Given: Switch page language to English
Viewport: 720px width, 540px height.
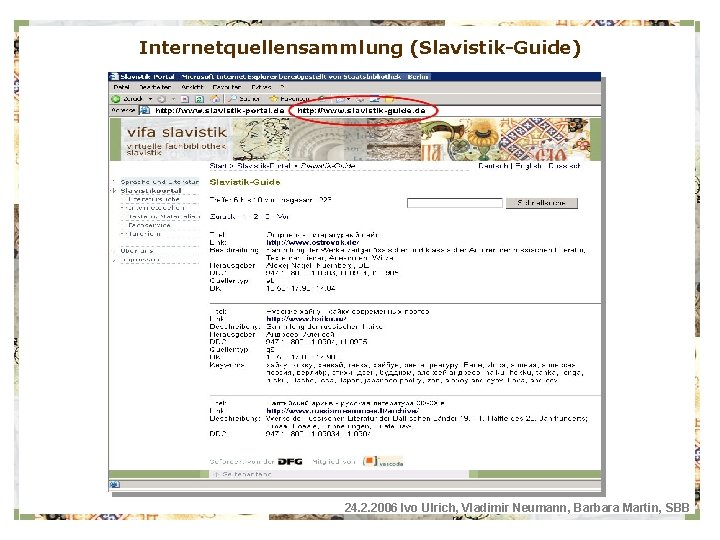Looking at the screenshot, I should [x=529, y=166].
